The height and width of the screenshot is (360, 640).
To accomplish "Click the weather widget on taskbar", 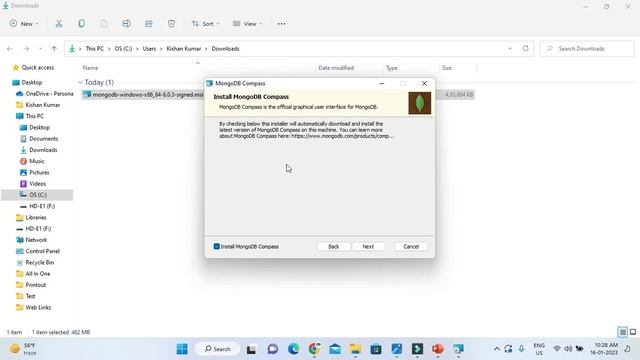I will click(x=23, y=349).
